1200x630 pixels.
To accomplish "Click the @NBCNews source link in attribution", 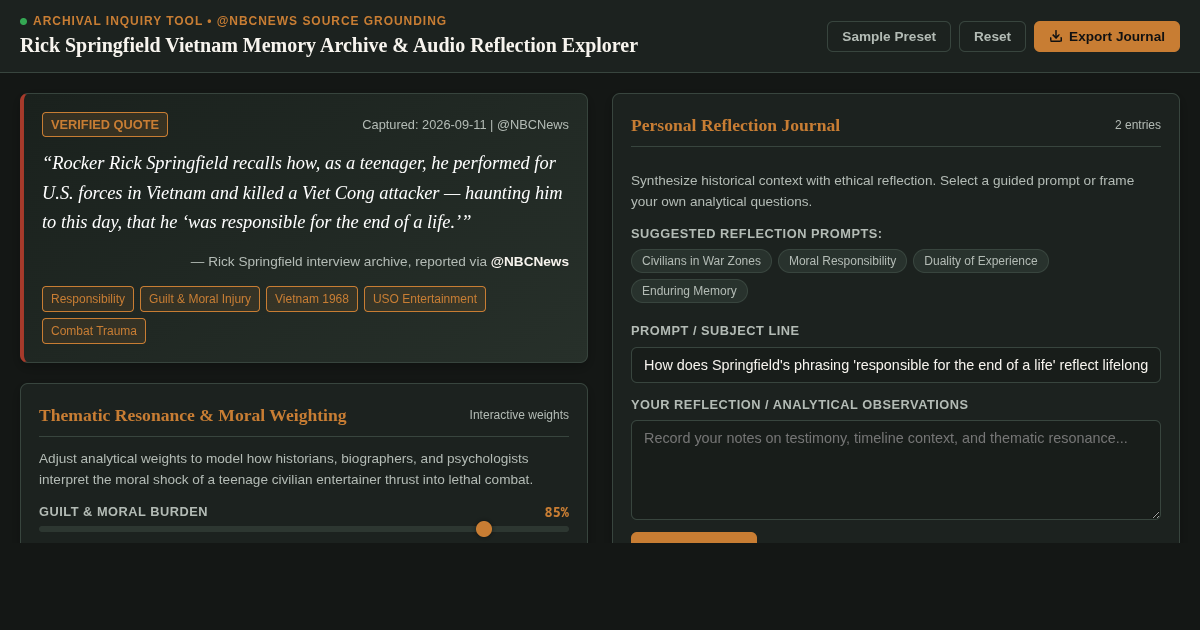I will pyautogui.click(x=530, y=261).
